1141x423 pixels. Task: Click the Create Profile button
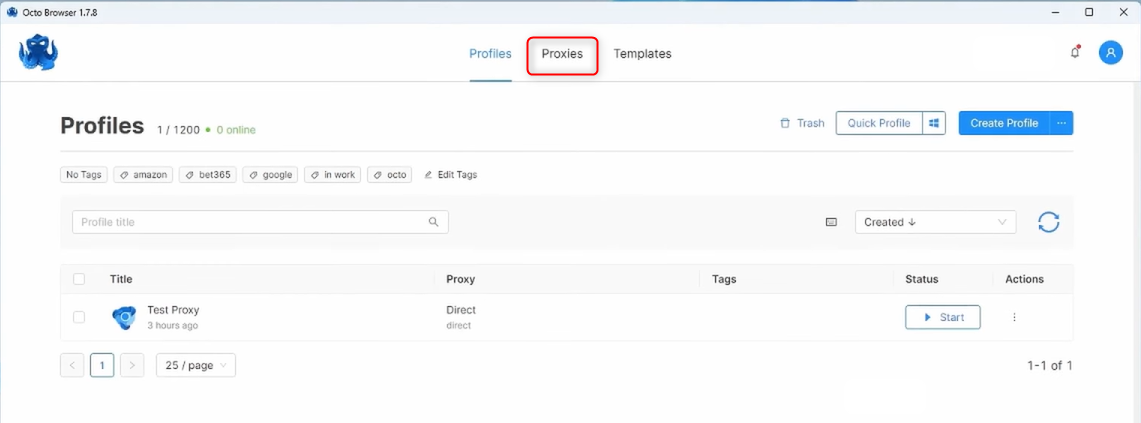(1004, 123)
